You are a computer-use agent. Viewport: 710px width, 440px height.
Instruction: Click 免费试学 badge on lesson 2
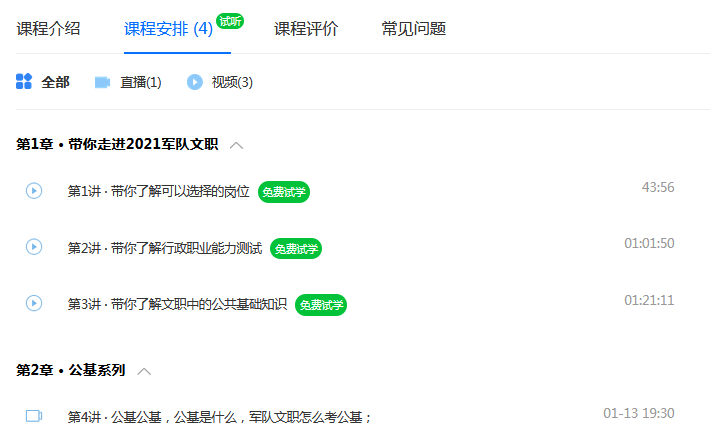296,249
